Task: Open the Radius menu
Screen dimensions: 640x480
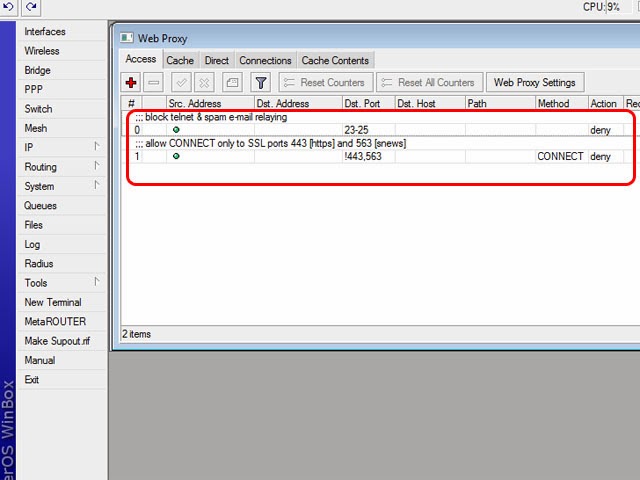Action: pos(61,263)
